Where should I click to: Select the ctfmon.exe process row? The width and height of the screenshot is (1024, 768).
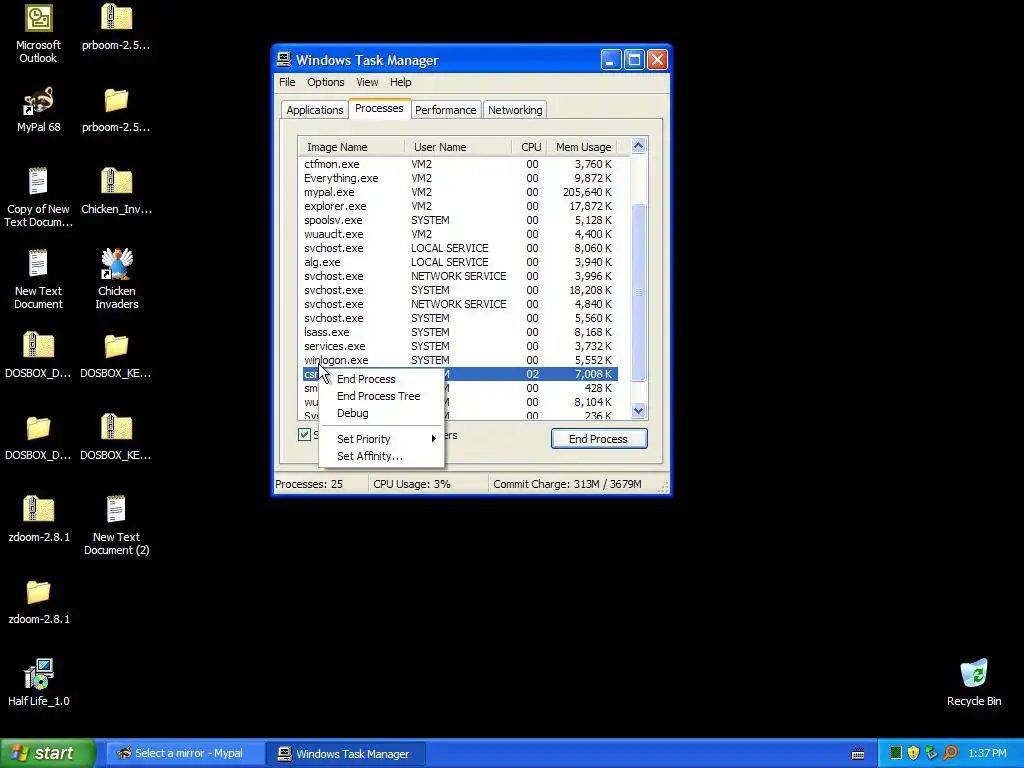[x=460, y=164]
